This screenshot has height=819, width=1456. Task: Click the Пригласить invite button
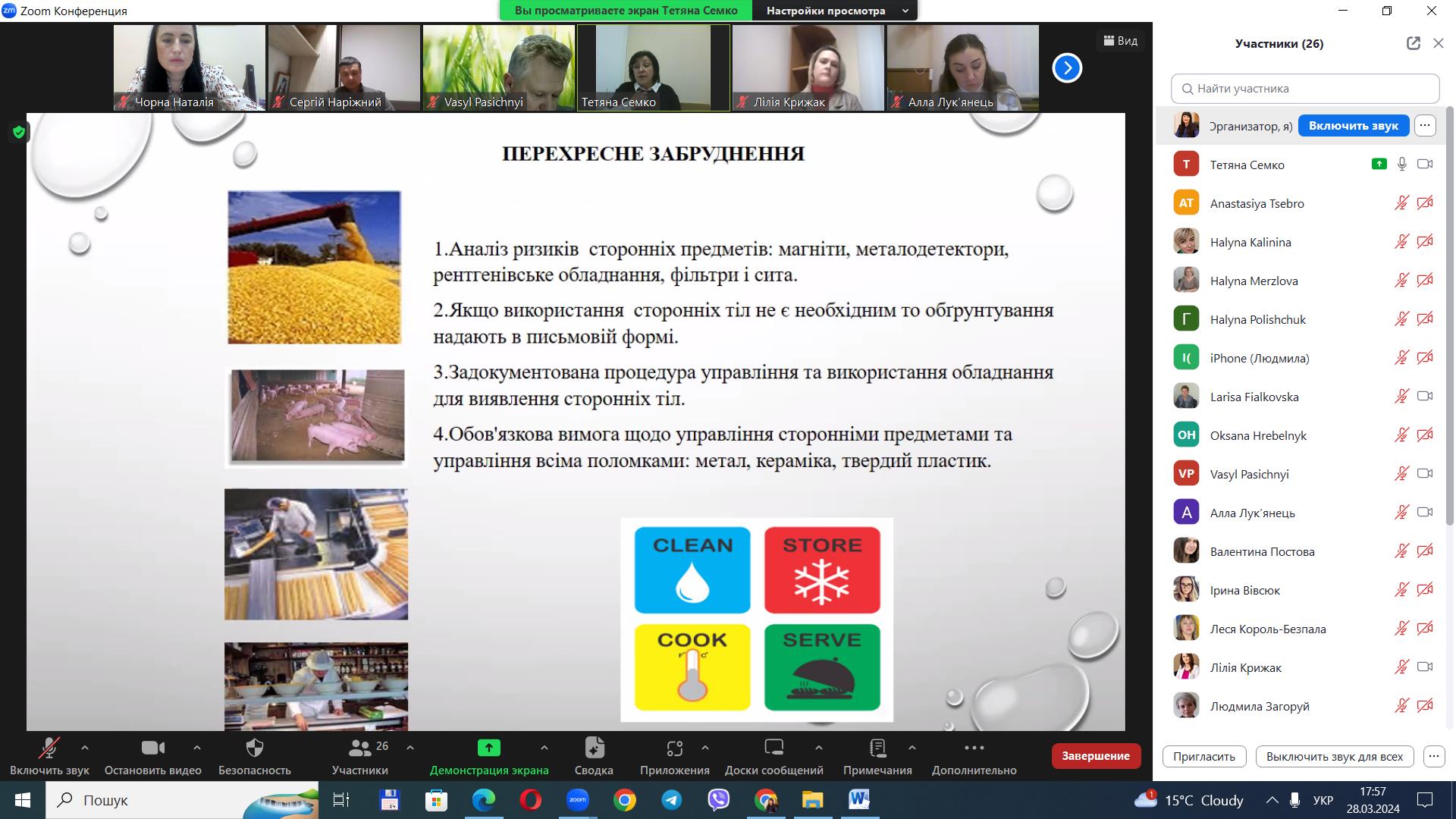pos(1203,756)
